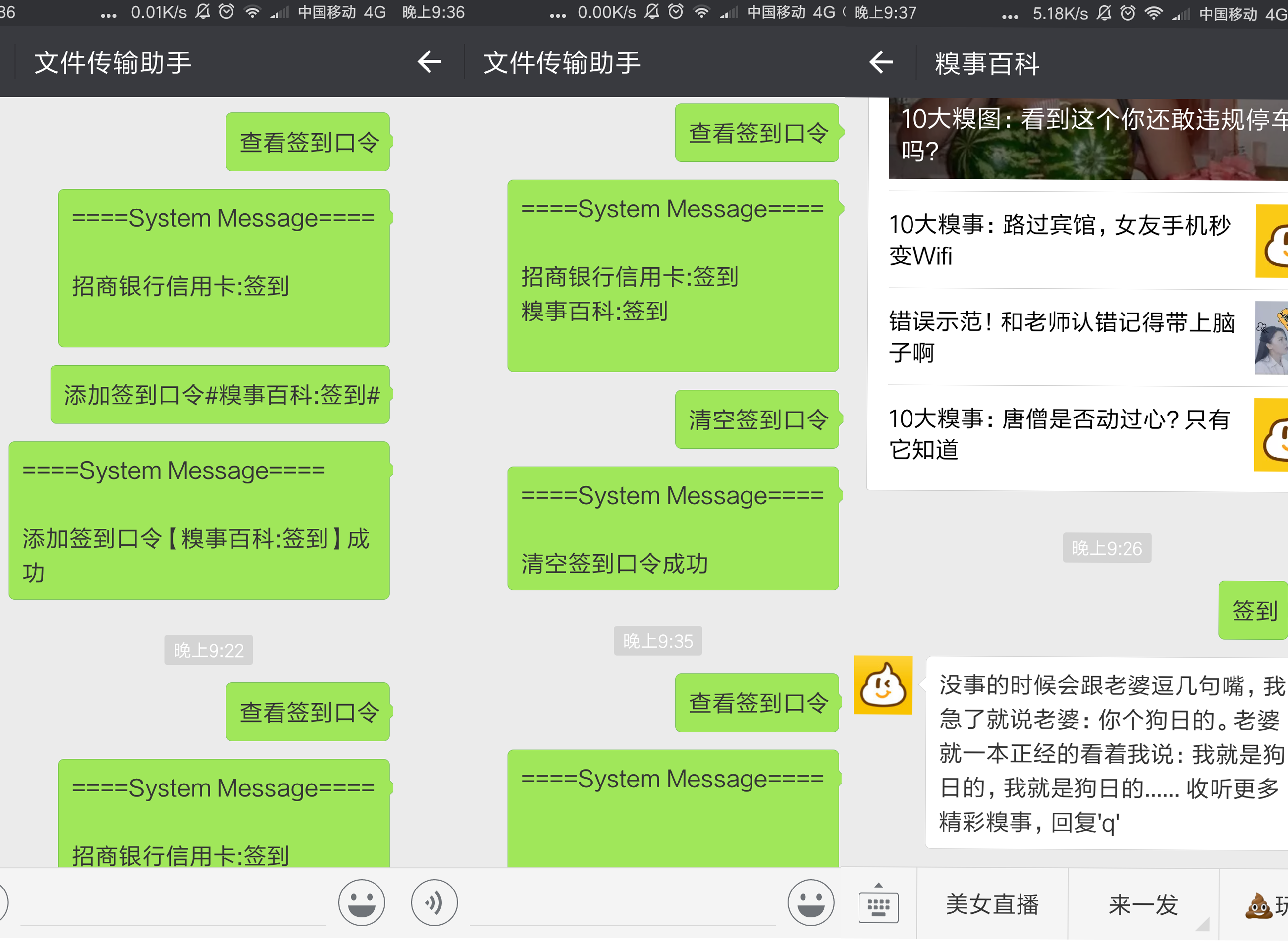Tap the 来一发 menu item
Viewport: 1288px width, 941px height.
1141,904
